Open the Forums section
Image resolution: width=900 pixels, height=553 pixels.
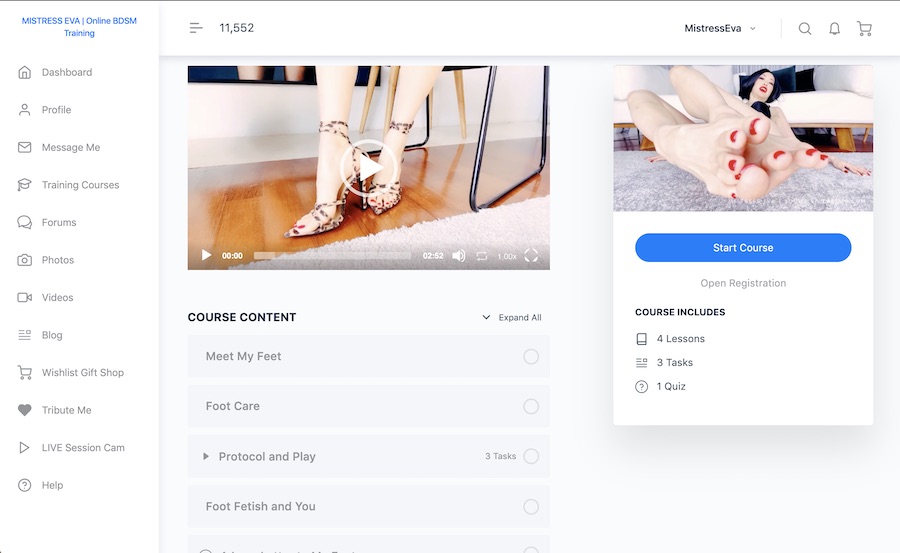click(59, 222)
